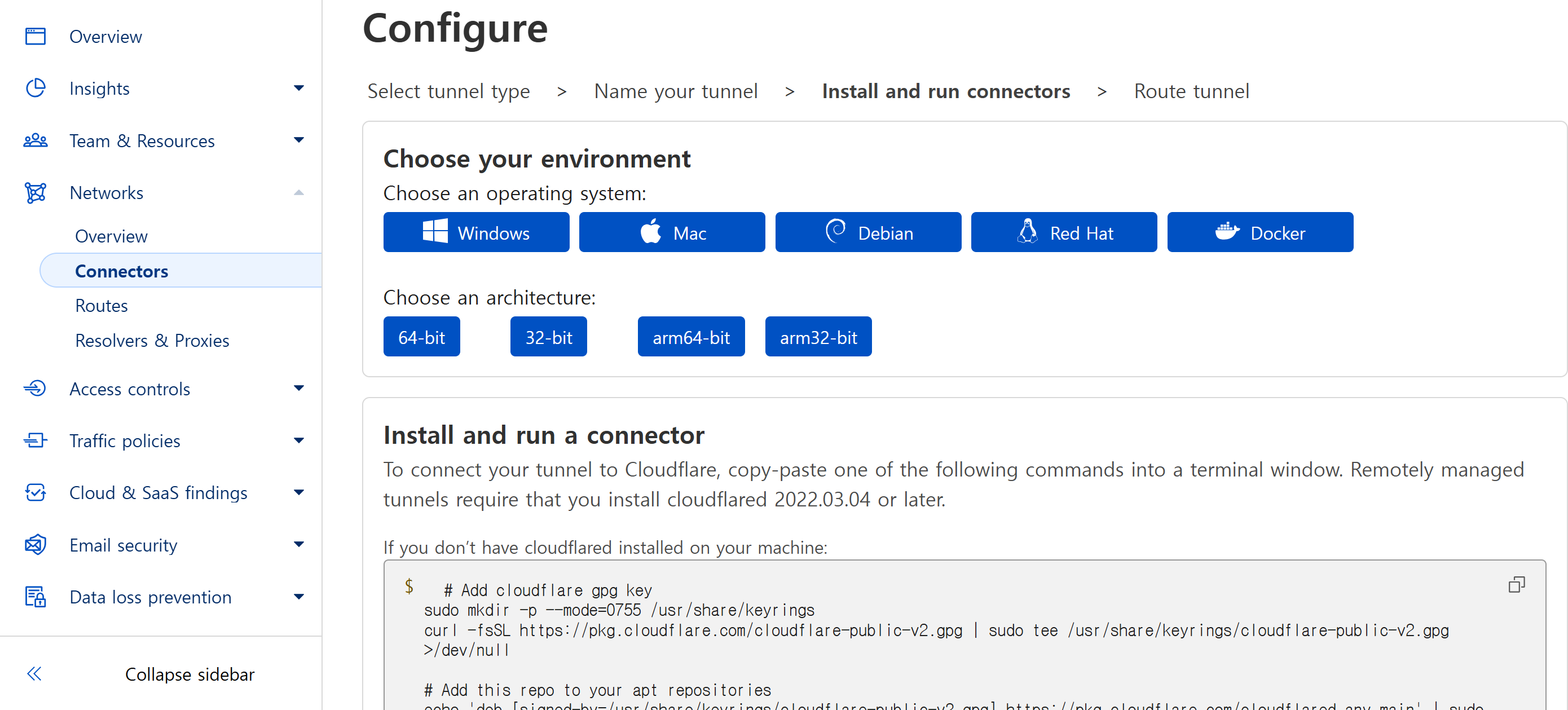Click the Insights pie chart icon
The image size is (1568, 710).
click(x=36, y=88)
